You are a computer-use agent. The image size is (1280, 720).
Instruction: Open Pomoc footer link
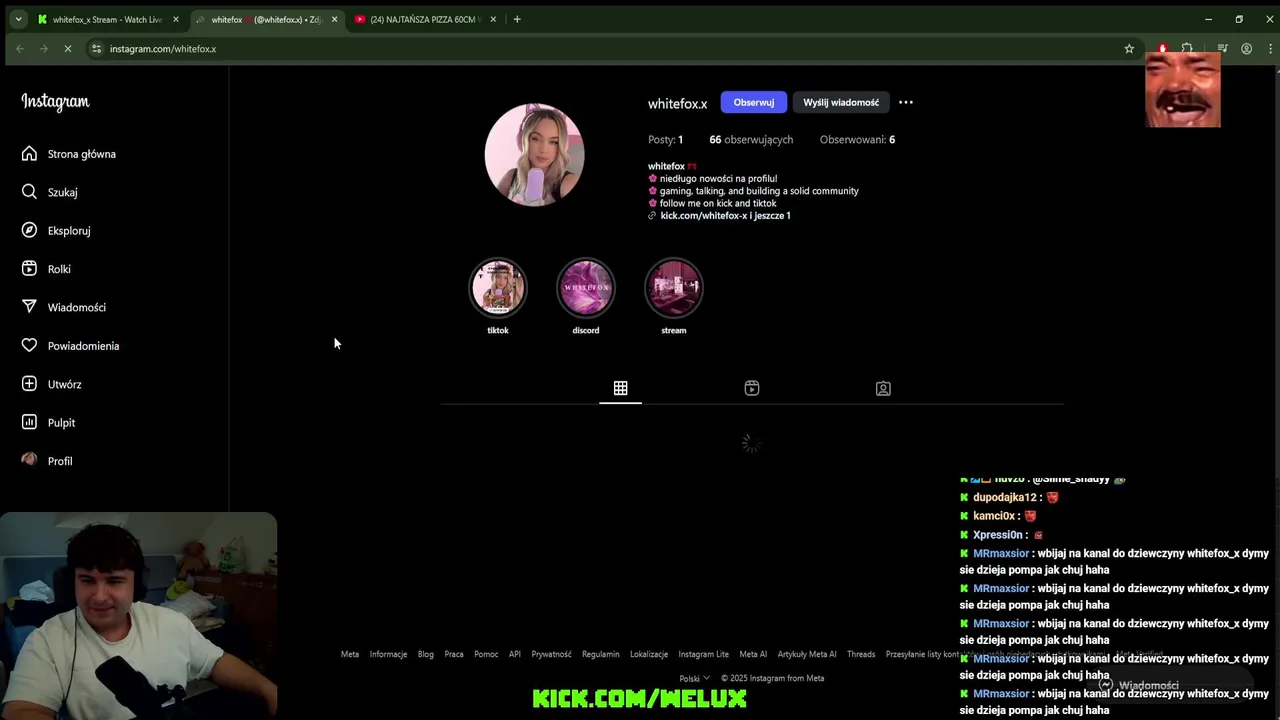point(486,654)
